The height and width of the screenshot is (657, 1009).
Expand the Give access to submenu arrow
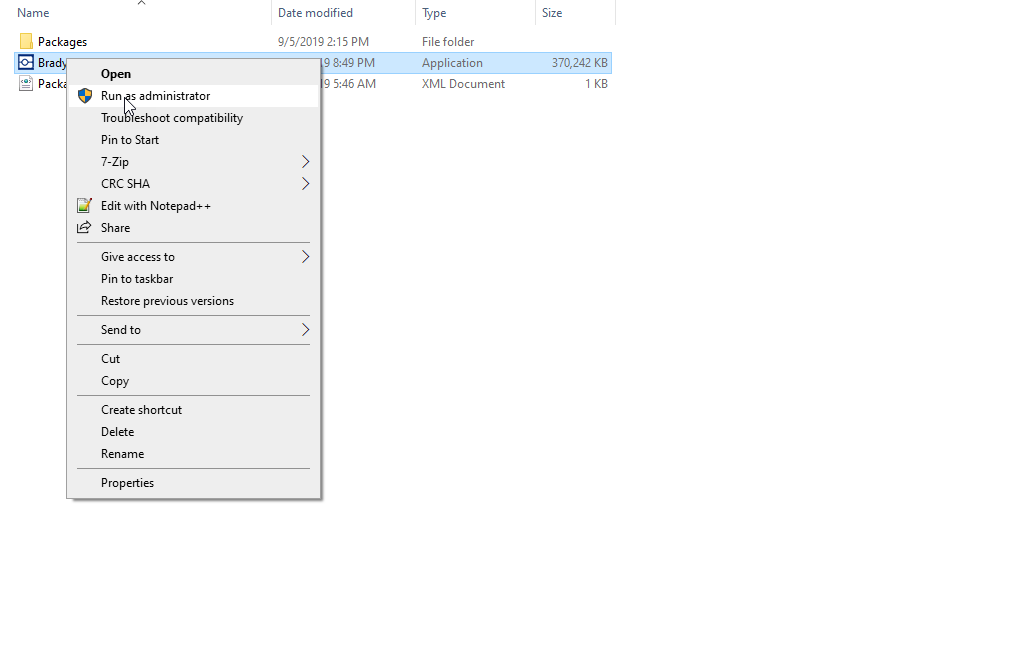pyautogui.click(x=305, y=257)
